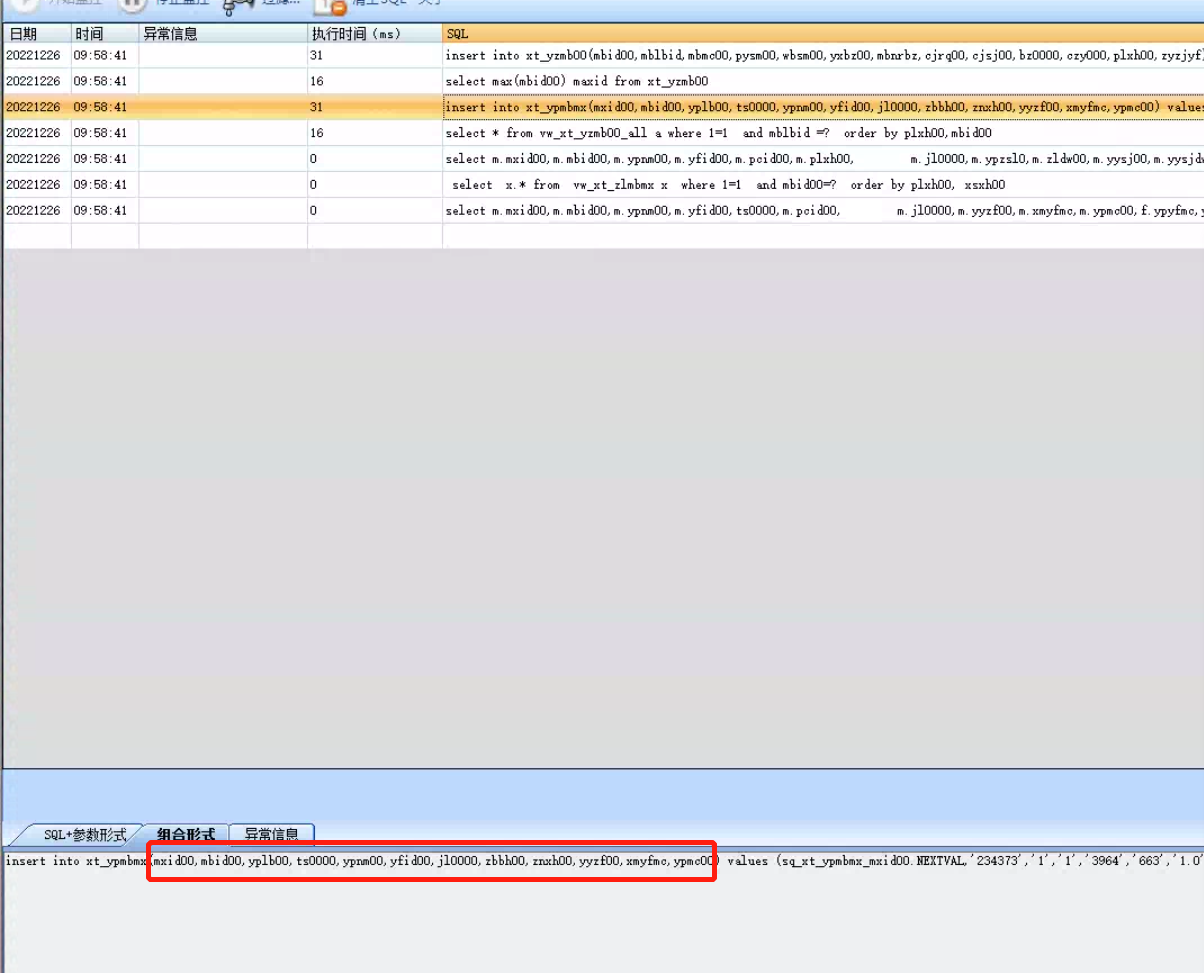Sort by 执行时间（ms） column header
Screen dimensions: 1204x973
tap(375, 34)
